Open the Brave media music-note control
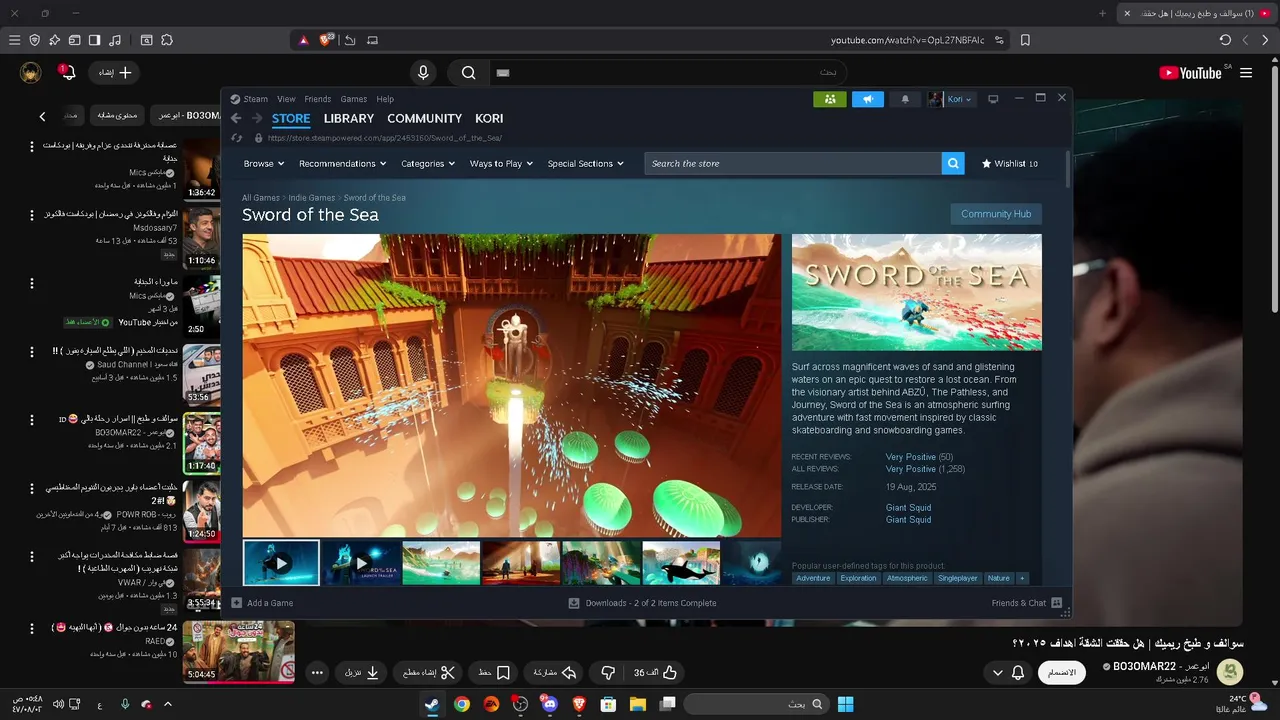This screenshot has width=1280, height=720. point(115,40)
